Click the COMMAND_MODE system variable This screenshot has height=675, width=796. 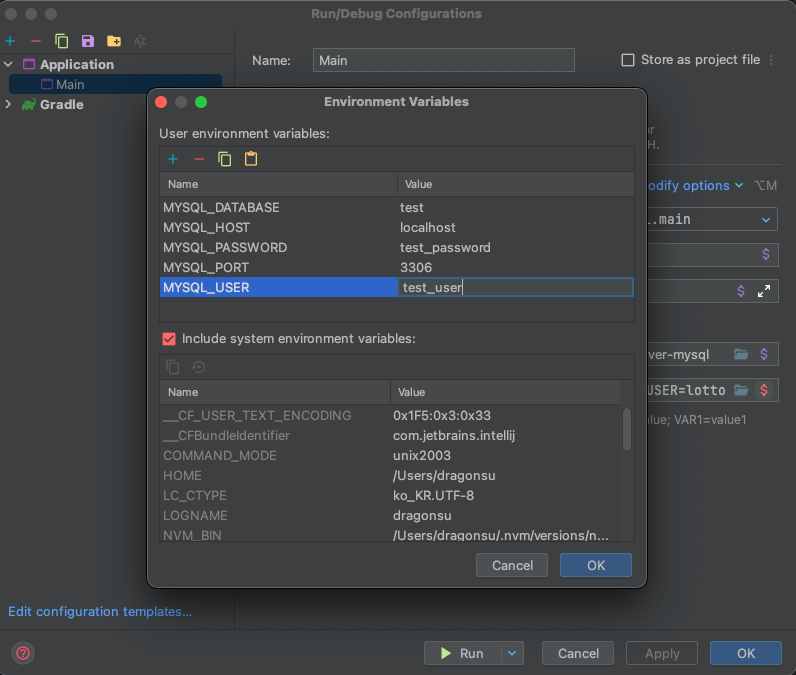pyautogui.click(x=220, y=456)
